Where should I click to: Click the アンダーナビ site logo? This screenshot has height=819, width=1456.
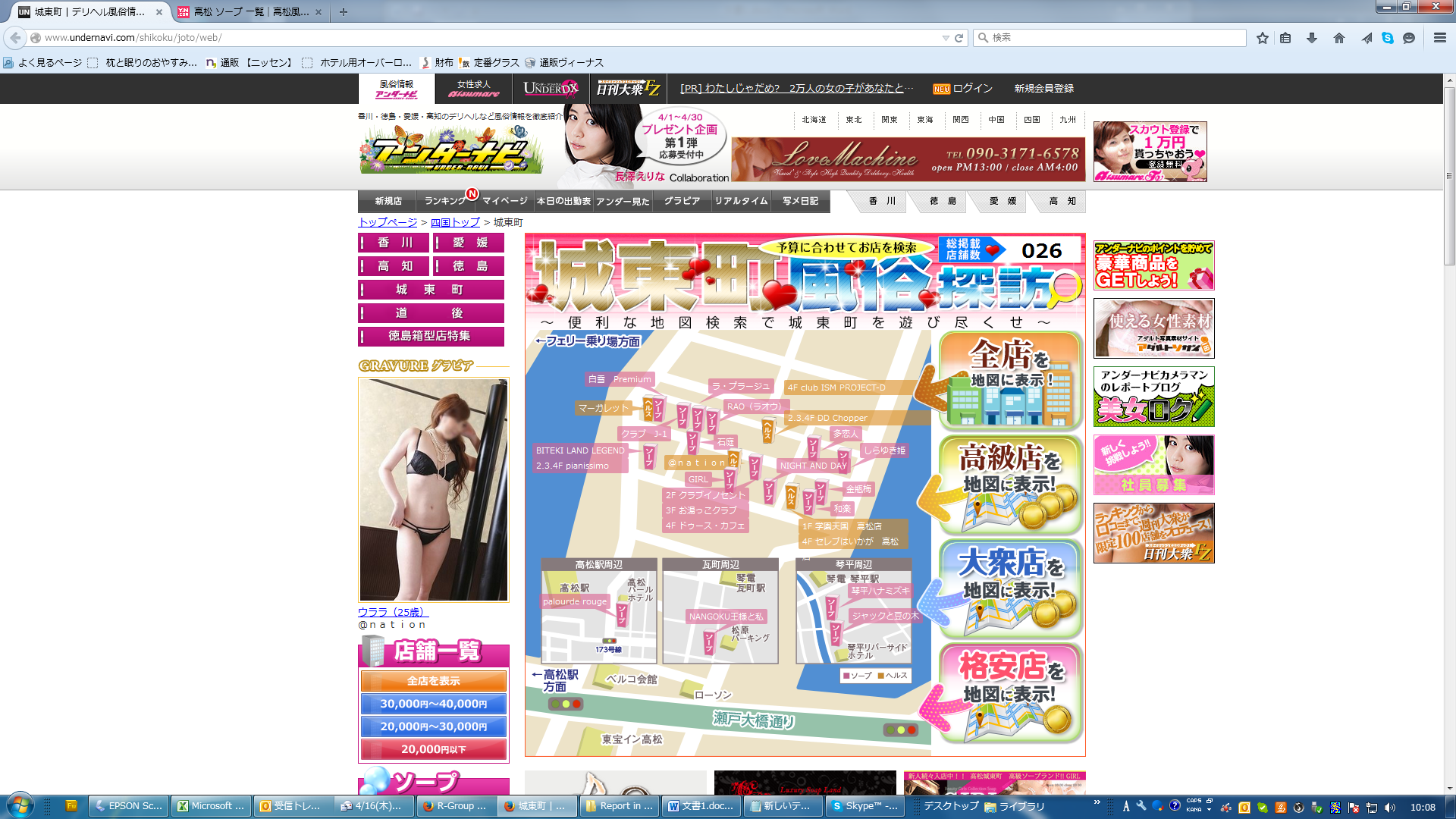coord(451,149)
